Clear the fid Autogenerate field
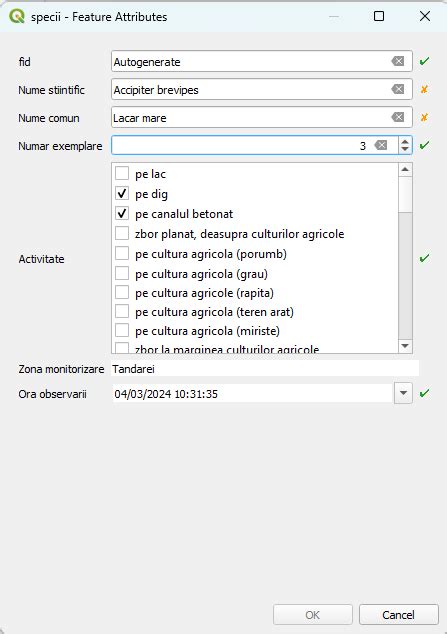 [398, 61]
